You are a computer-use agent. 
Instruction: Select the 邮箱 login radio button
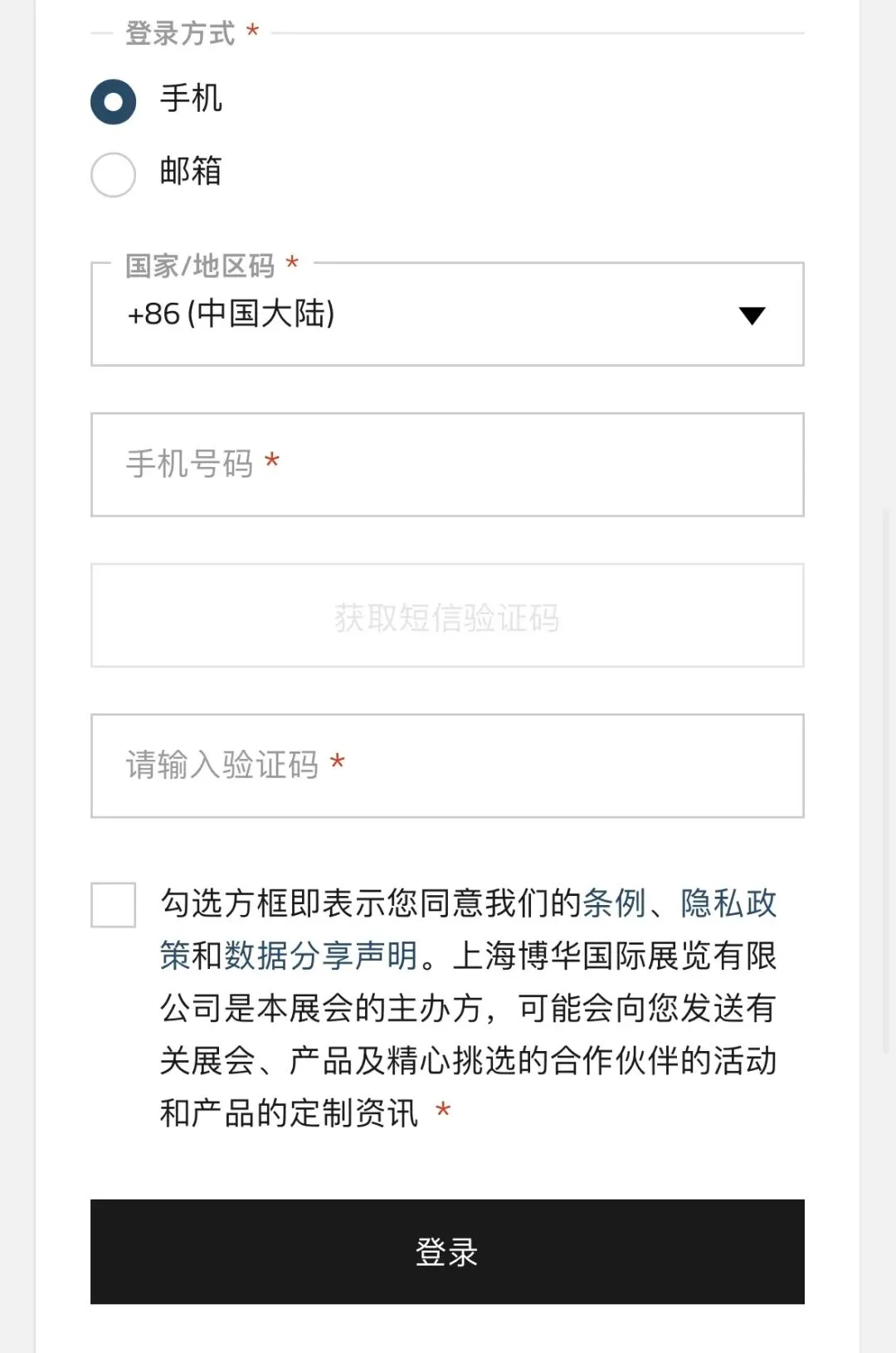(x=113, y=174)
